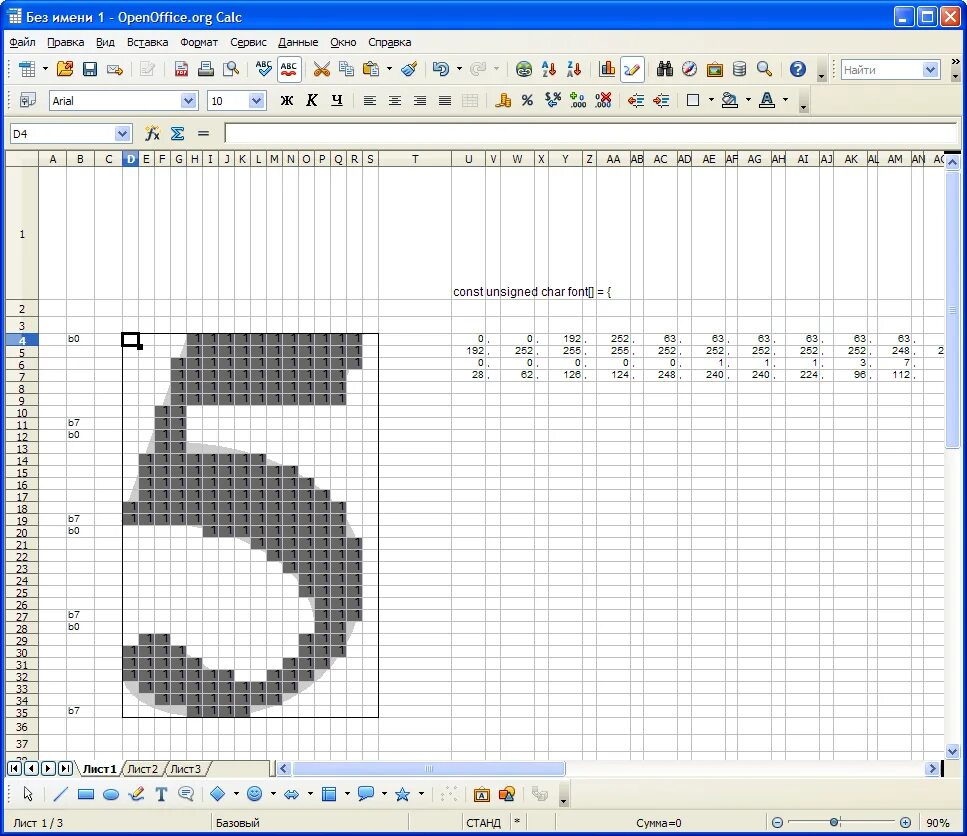Click the Function equals button

[204, 133]
